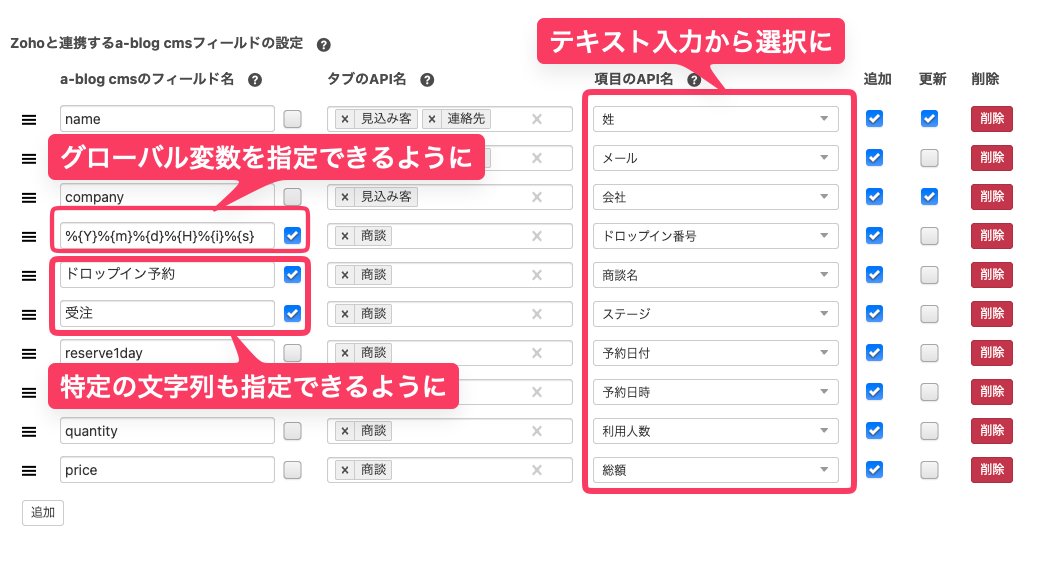
Task: Uncheck 追加 checkbox in 姓 row
Action: (x=874, y=119)
